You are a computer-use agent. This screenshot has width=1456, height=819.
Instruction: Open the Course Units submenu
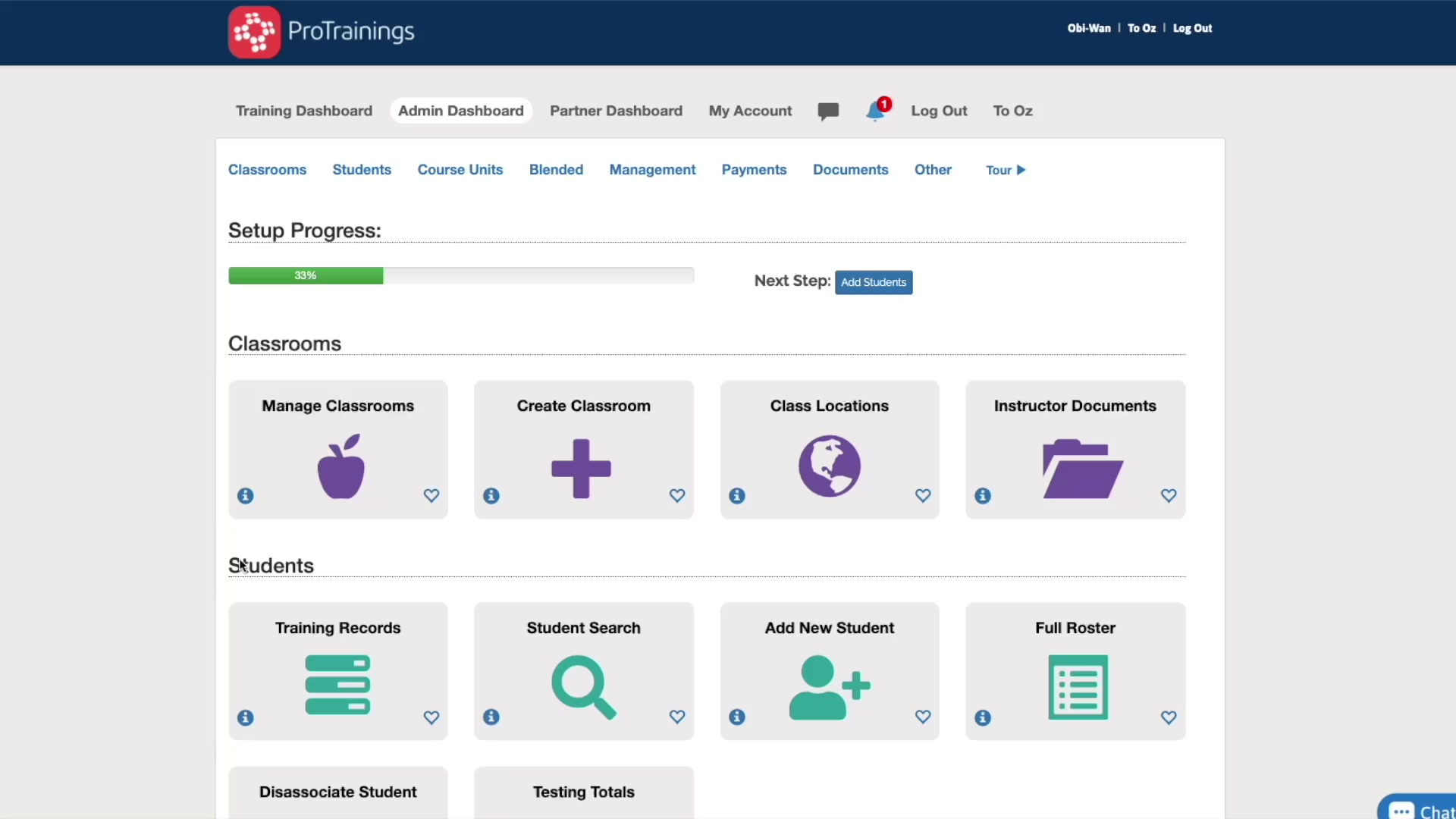[x=460, y=170]
